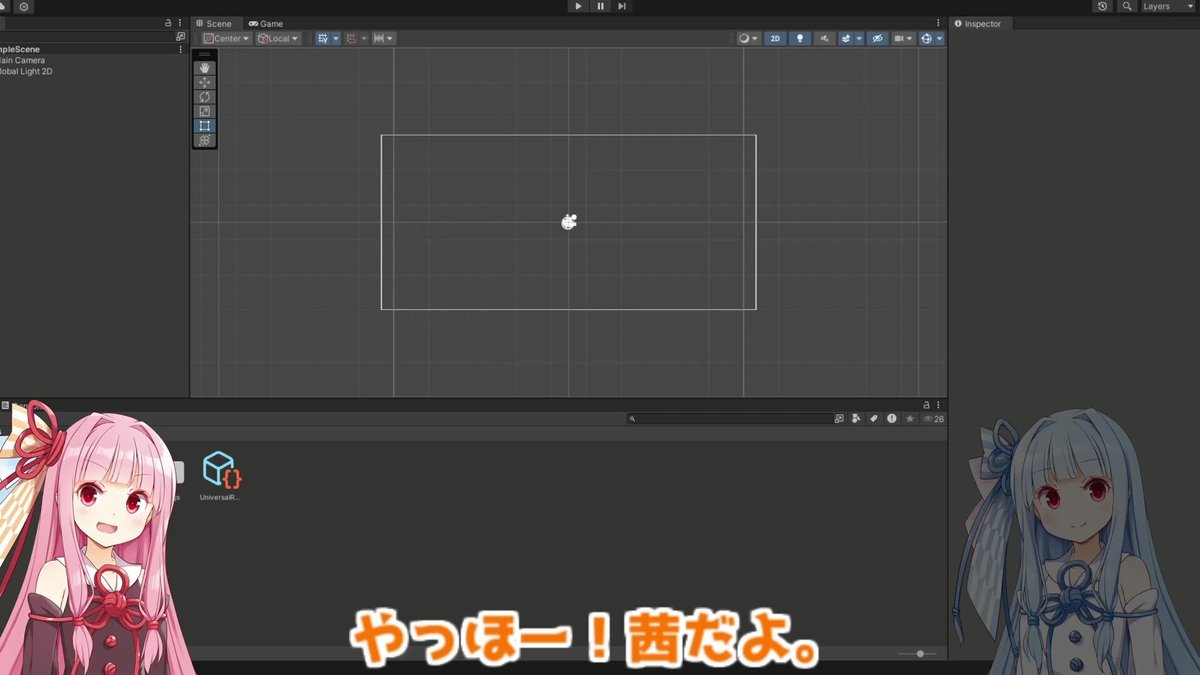The width and height of the screenshot is (1200, 675).
Task: Toggle scene view audio
Action: 822,38
